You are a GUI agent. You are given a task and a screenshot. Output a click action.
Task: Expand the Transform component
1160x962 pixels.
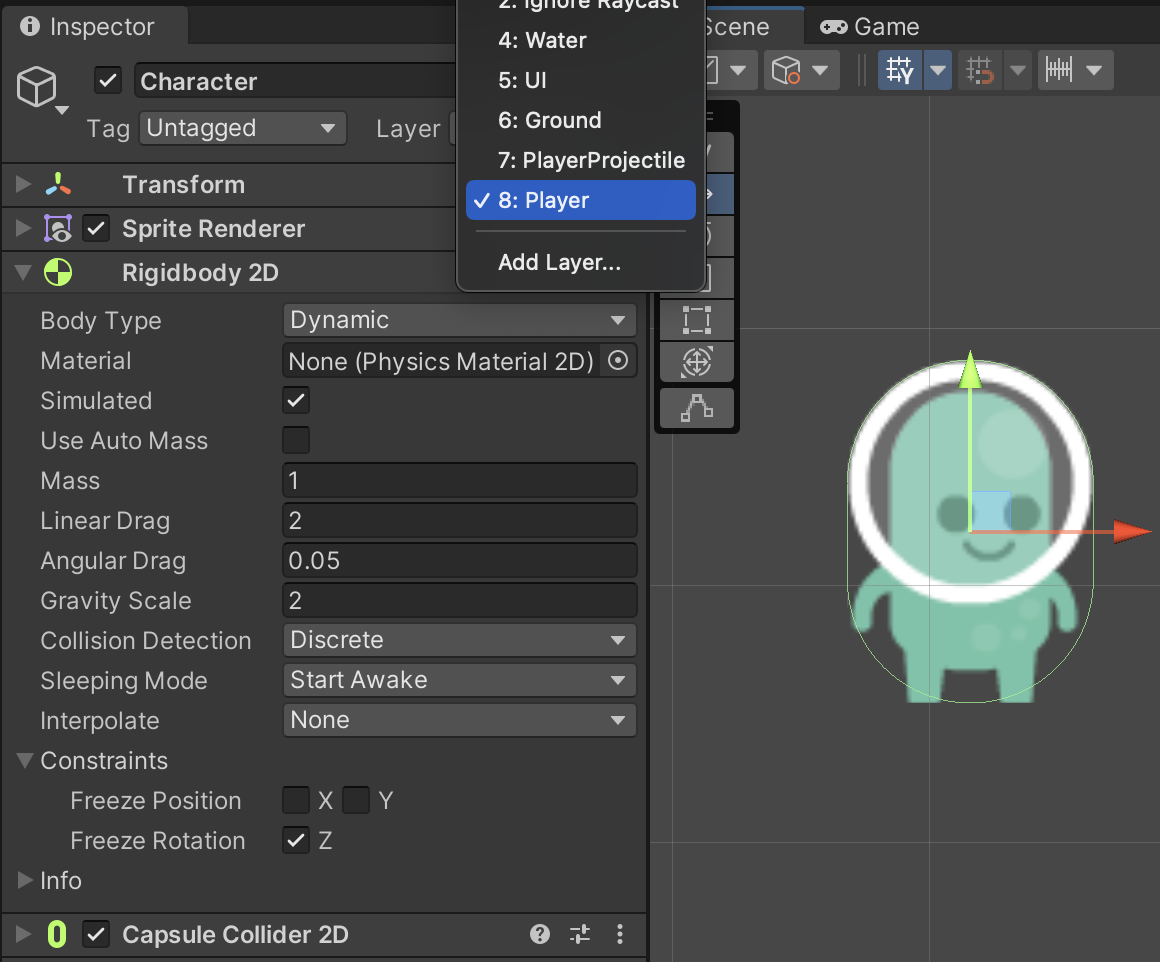[23, 185]
